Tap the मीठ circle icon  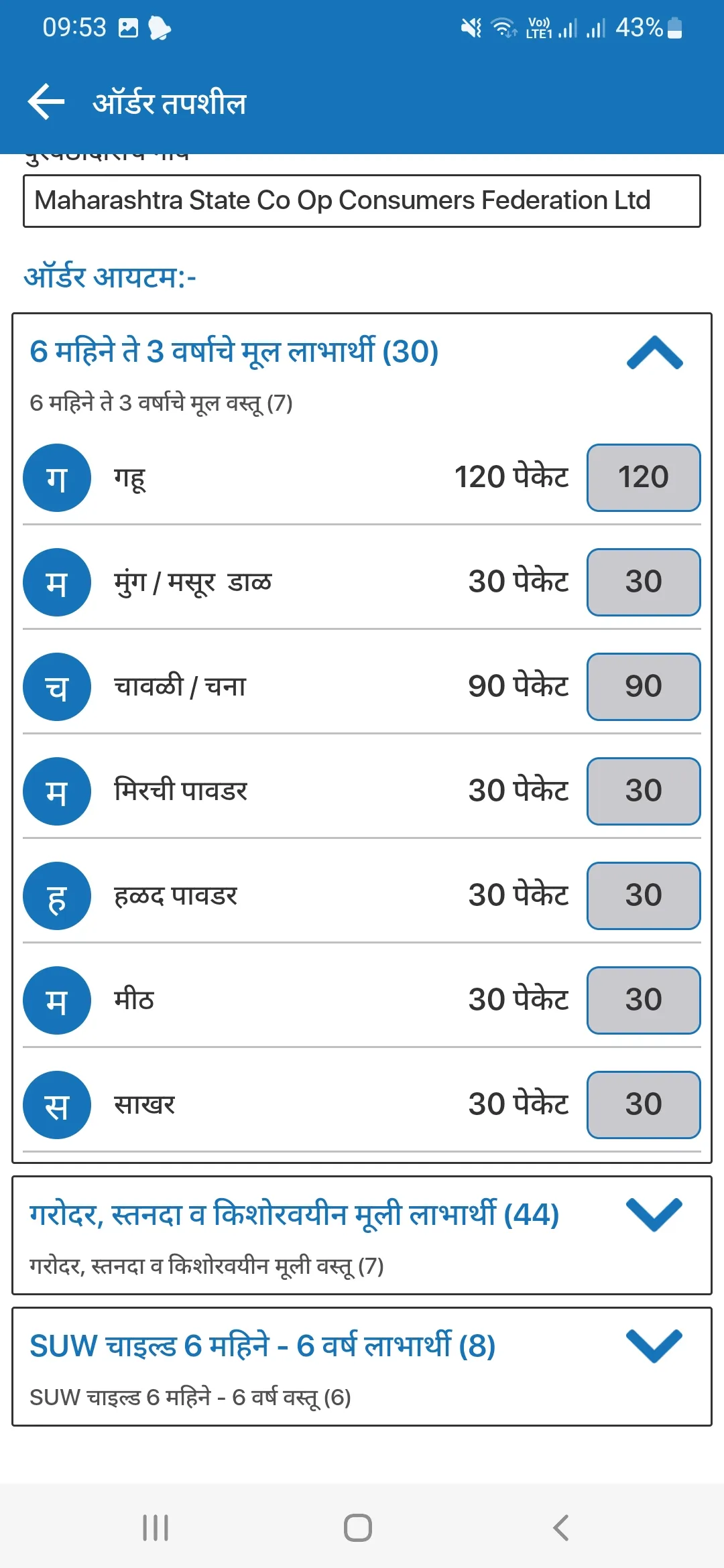[57, 1000]
